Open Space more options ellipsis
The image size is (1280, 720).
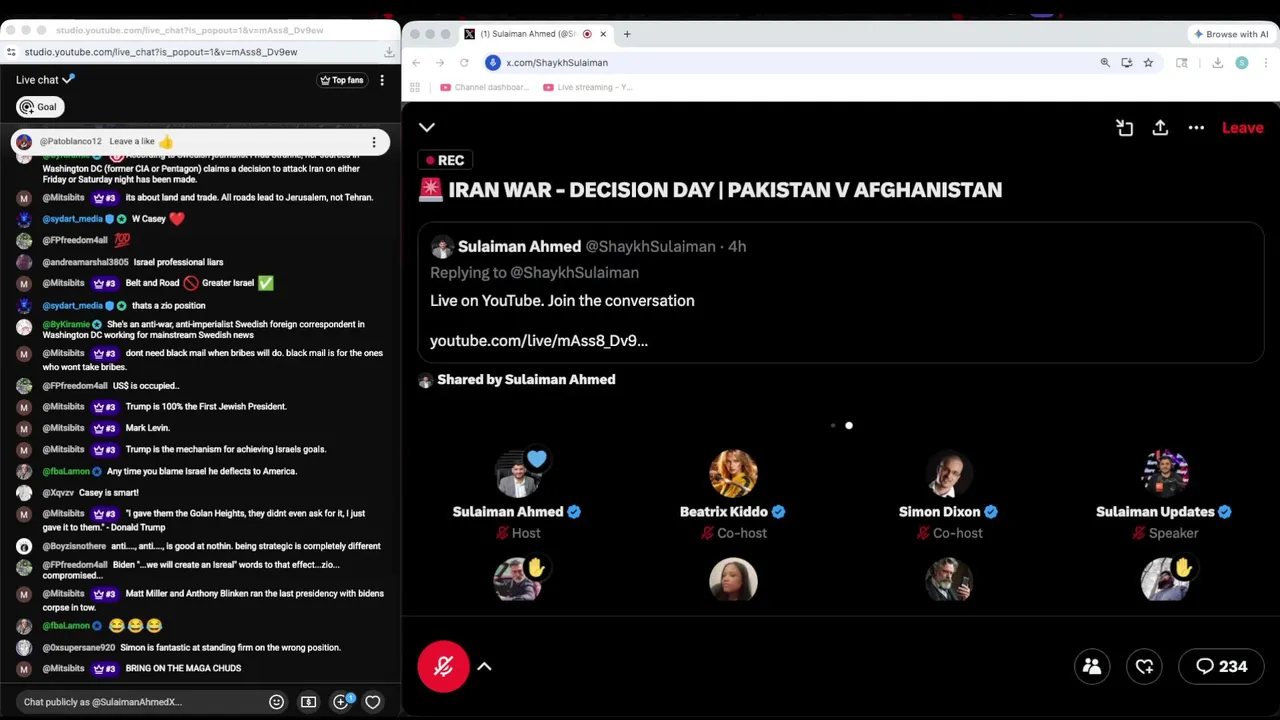coord(1196,128)
